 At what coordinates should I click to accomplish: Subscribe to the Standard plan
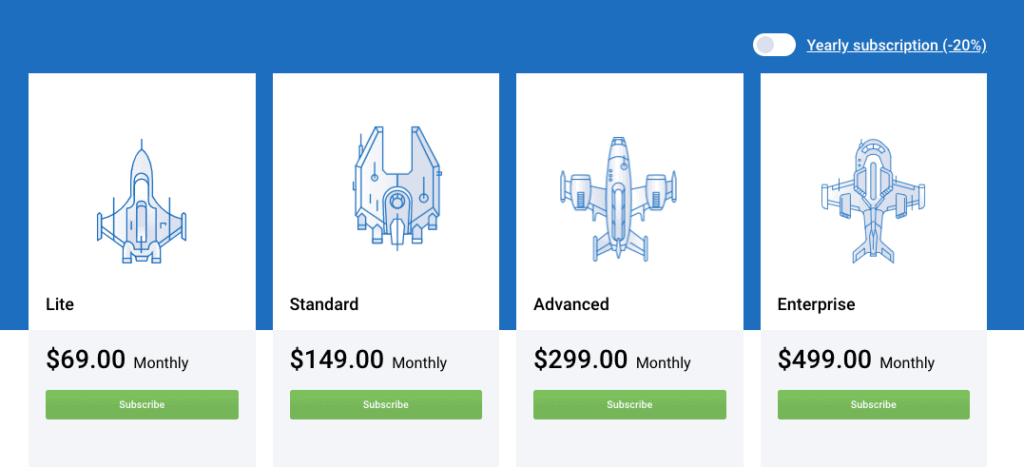(x=386, y=405)
